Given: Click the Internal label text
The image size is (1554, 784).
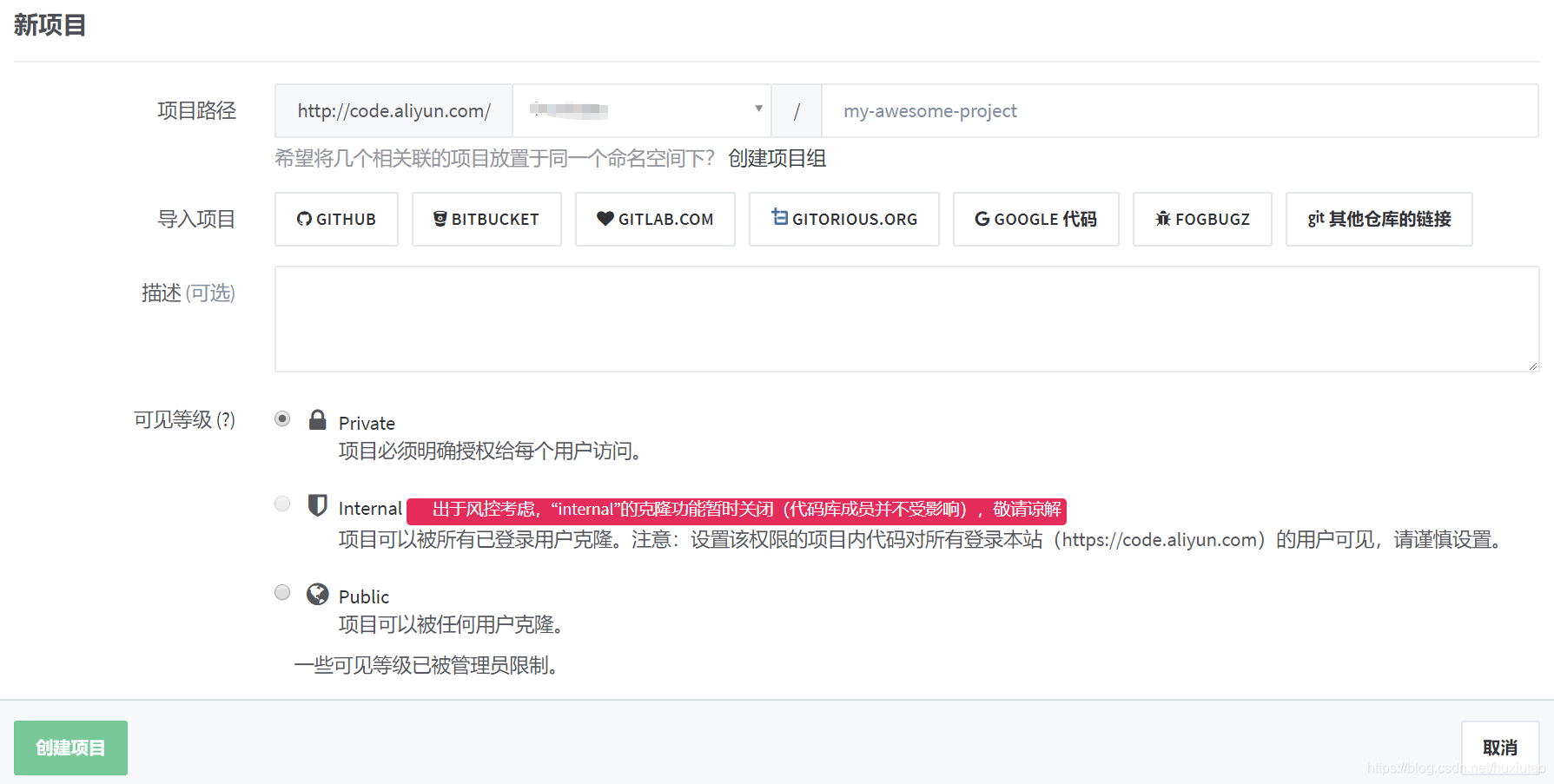Looking at the screenshot, I should click(370, 508).
